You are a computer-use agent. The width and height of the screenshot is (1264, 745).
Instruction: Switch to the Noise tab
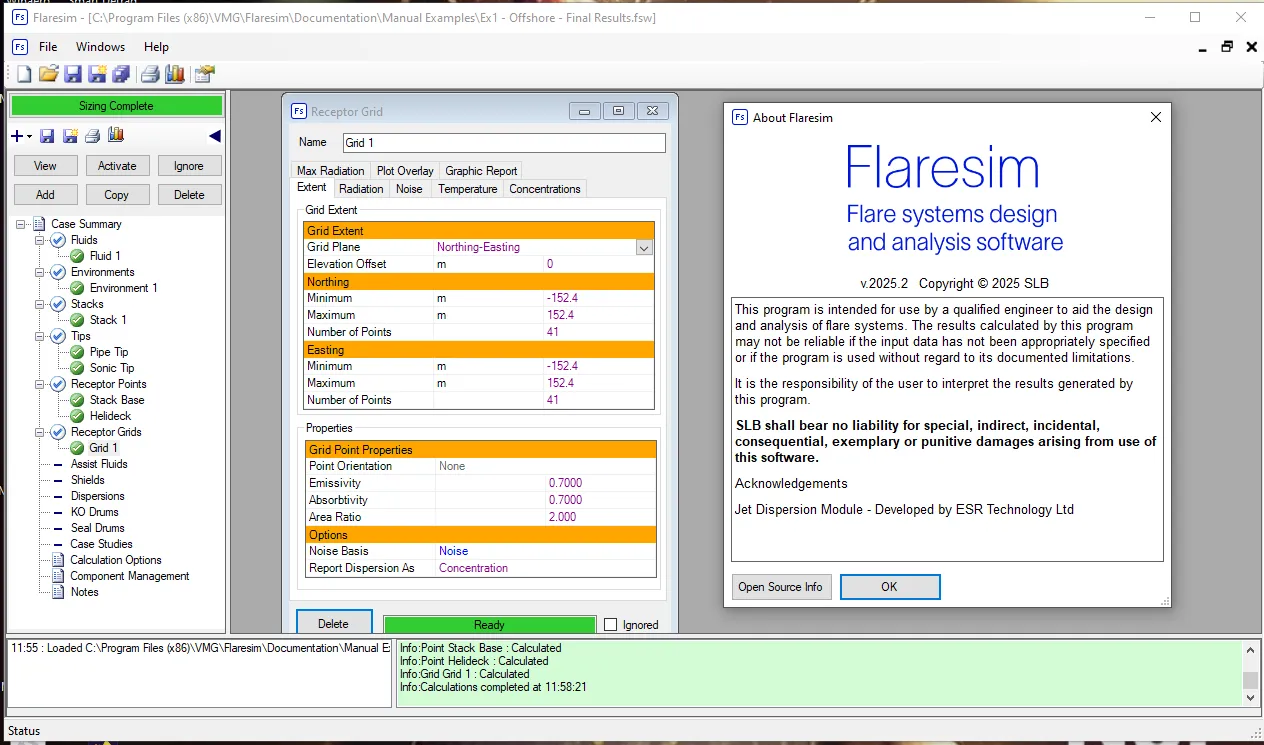[409, 189]
